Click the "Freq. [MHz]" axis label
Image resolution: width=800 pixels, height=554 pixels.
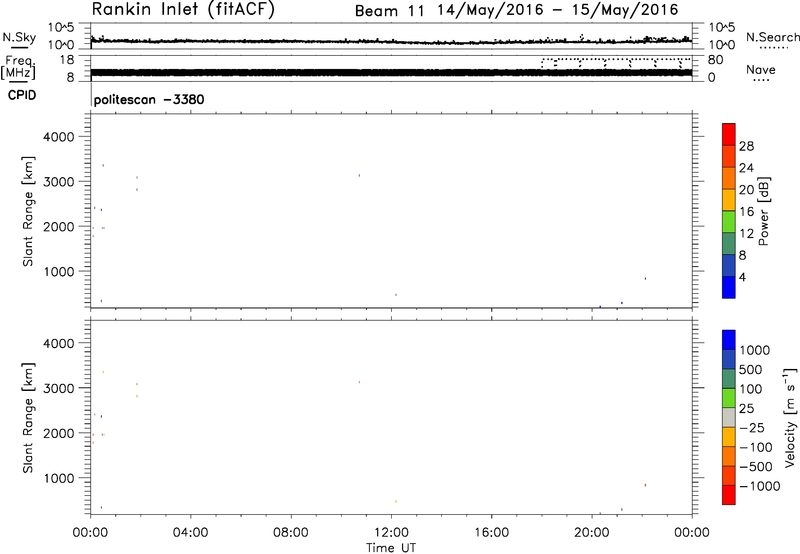pyautogui.click(x=19, y=67)
